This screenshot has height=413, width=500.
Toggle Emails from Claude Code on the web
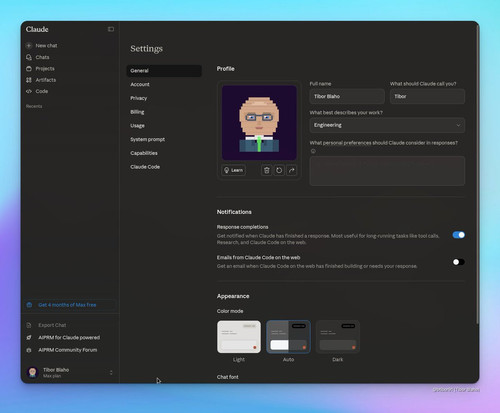click(x=459, y=262)
